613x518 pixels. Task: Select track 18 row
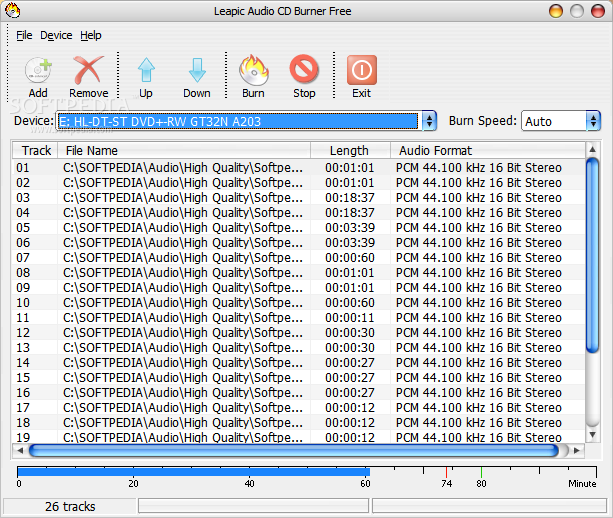[x=299, y=423]
